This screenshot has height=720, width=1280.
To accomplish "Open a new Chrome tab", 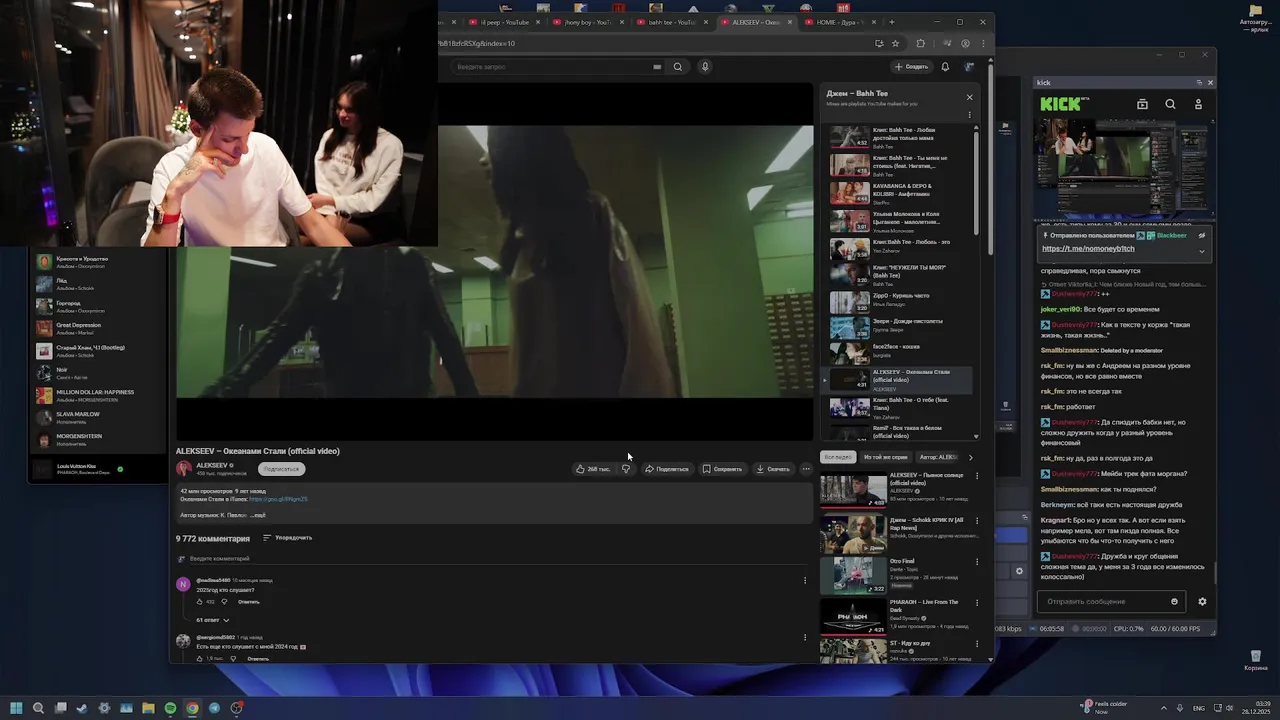I will [892, 22].
